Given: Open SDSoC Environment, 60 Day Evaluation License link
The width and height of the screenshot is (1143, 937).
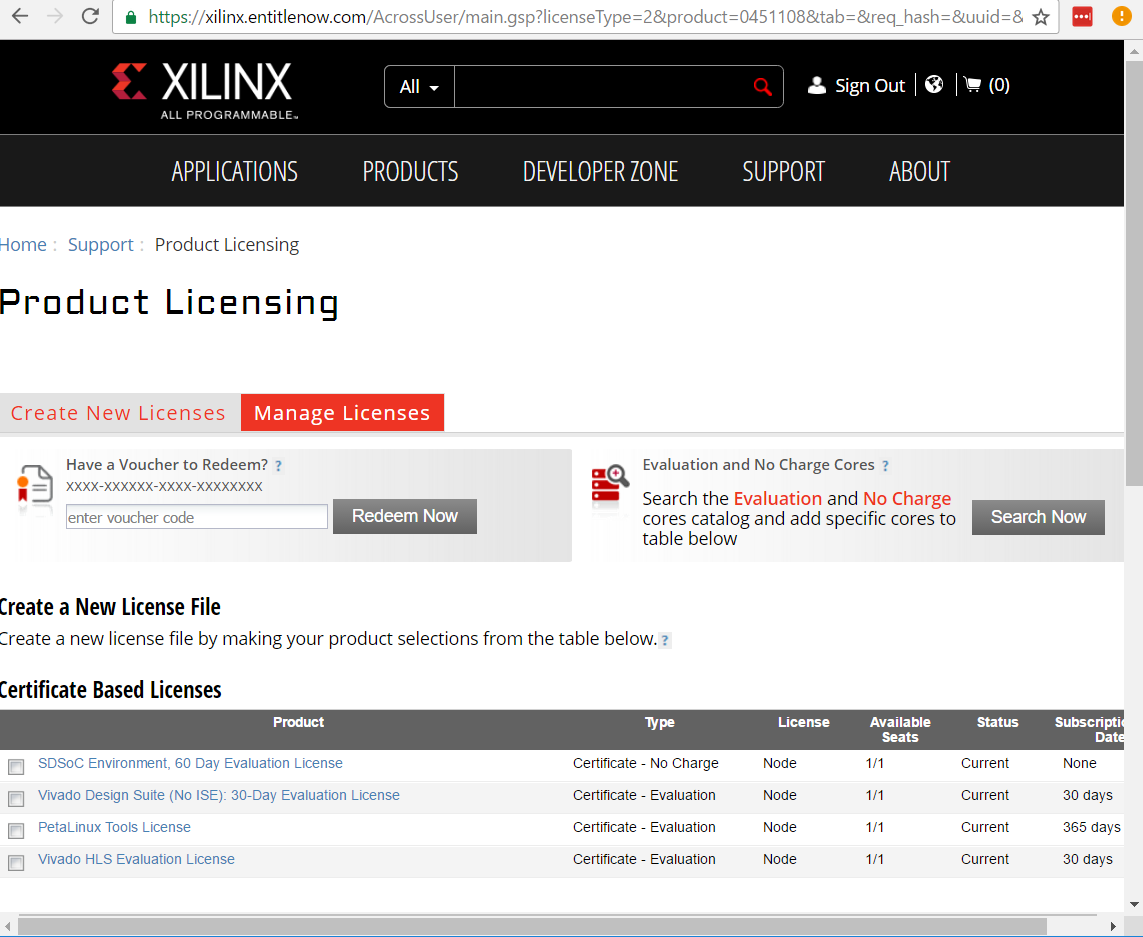Looking at the screenshot, I should pyautogui.click(x=190, y=763).
